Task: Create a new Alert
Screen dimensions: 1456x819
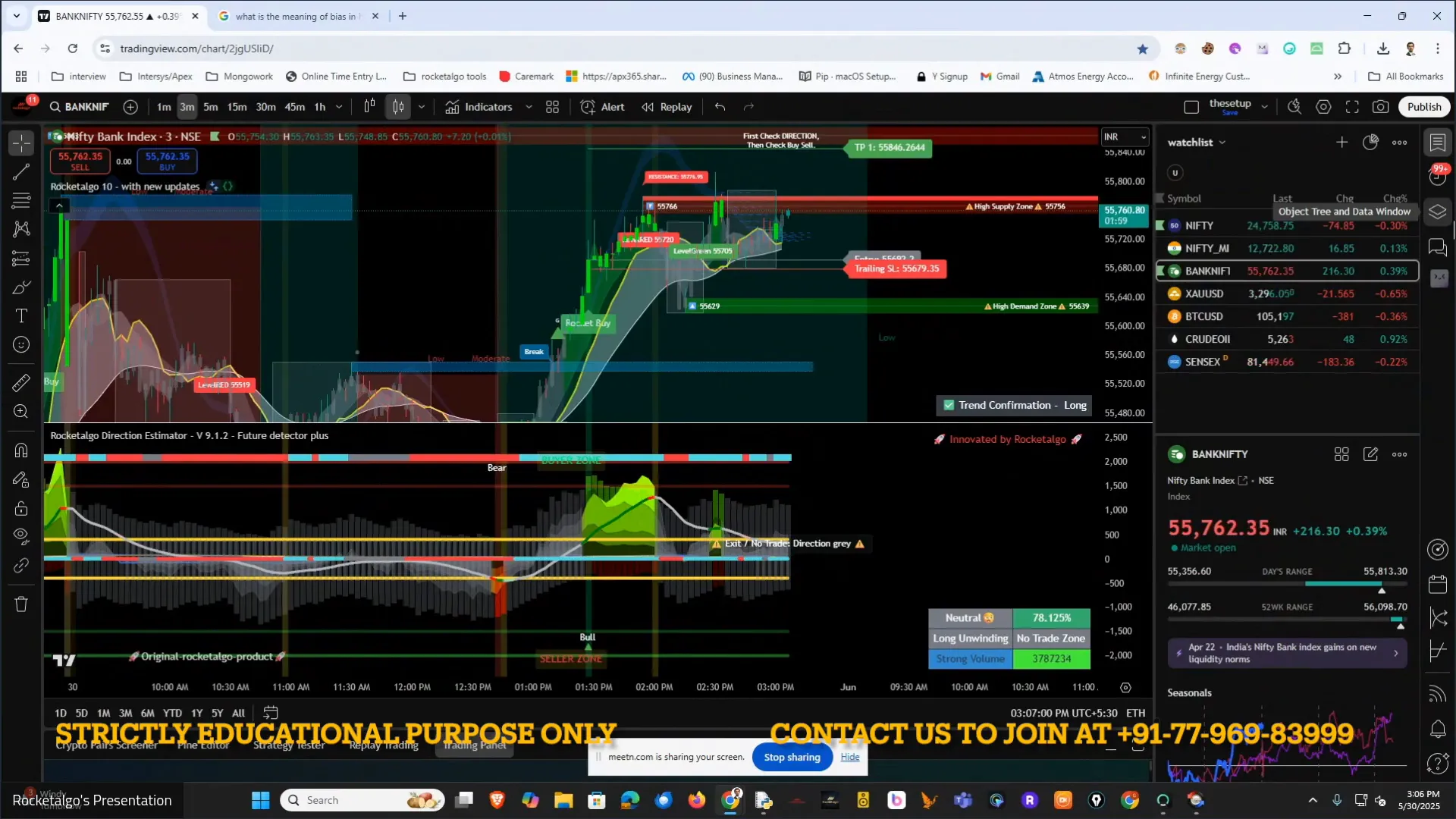Action: 603,107
